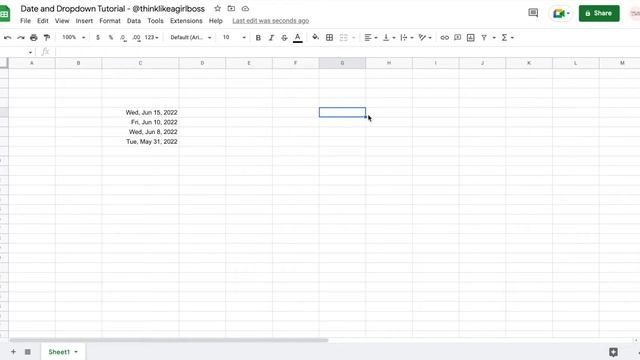
Task: Click the Undo icon
Action: (8, 38)
